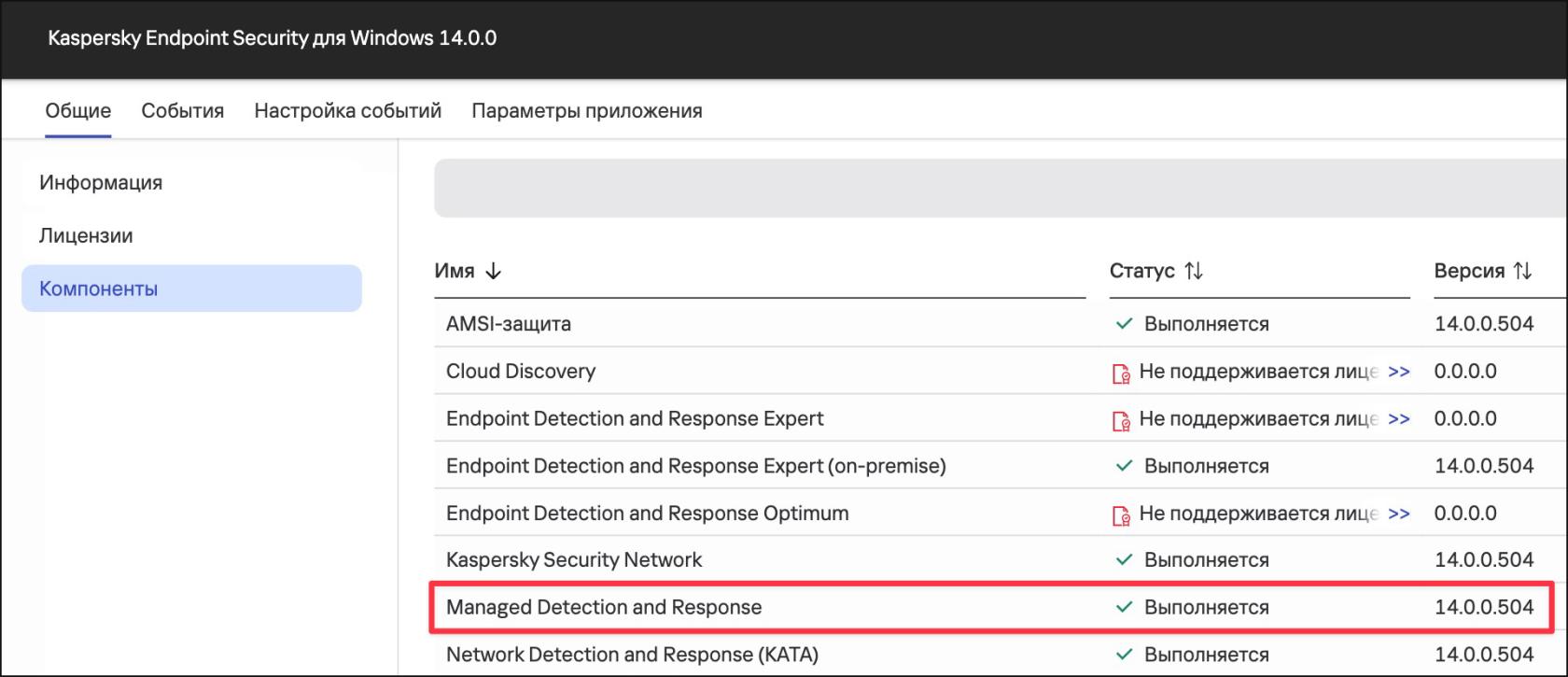Click checkmark for Response Expert (on-premise)

(1125, 466)
